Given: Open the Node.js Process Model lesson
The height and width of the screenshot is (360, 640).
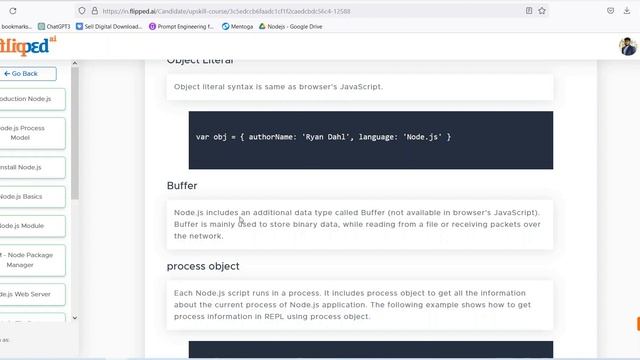Looking at the screenshot, I should [32, 133].
